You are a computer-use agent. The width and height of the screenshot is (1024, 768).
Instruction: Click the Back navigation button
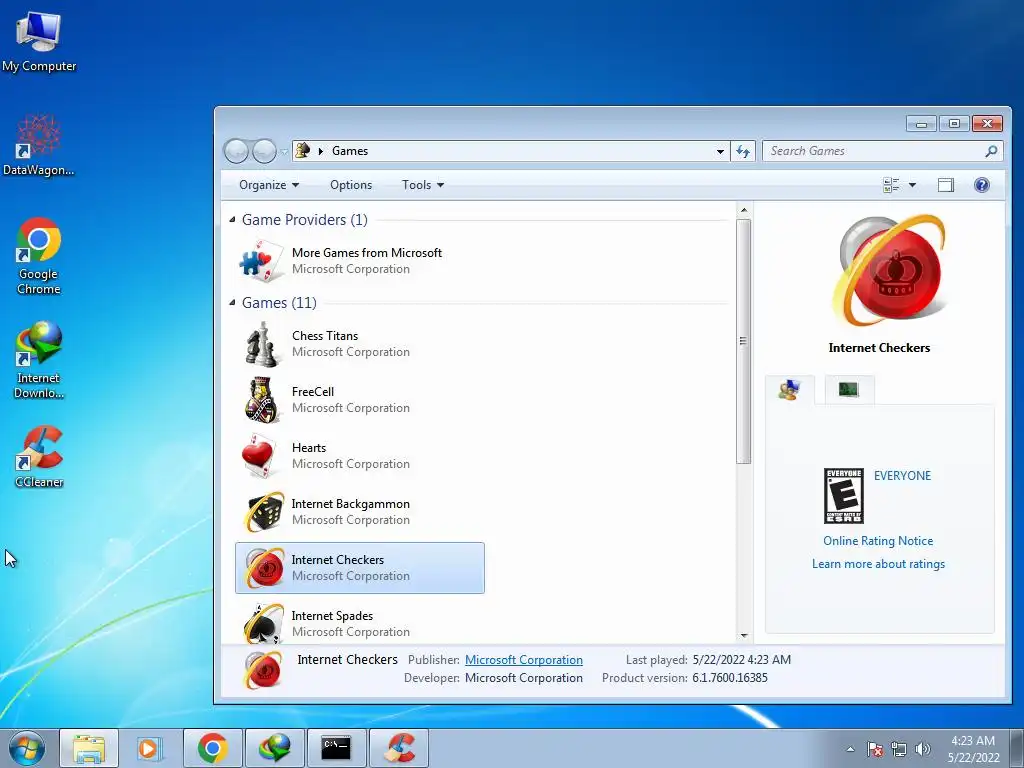tap(236, 152)
